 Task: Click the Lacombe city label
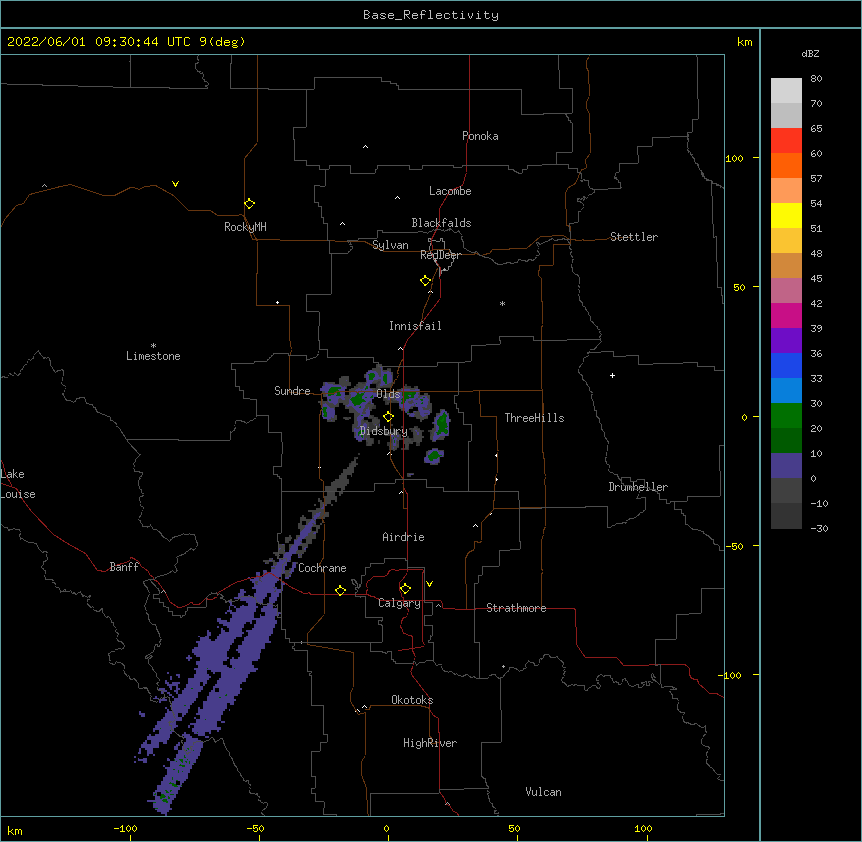(x=450, y=191)
